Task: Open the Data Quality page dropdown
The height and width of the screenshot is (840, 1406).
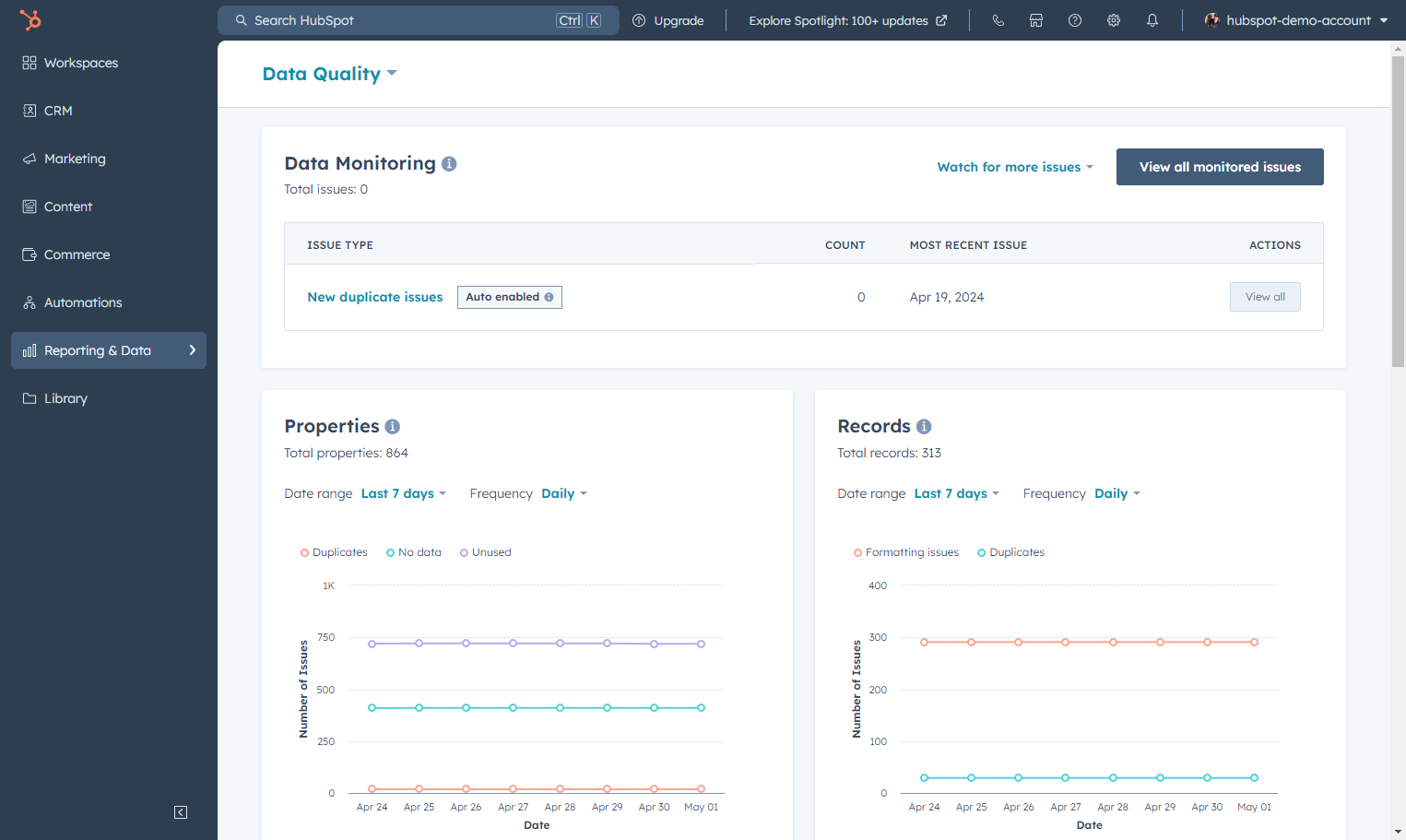Action: coord(329,74)
